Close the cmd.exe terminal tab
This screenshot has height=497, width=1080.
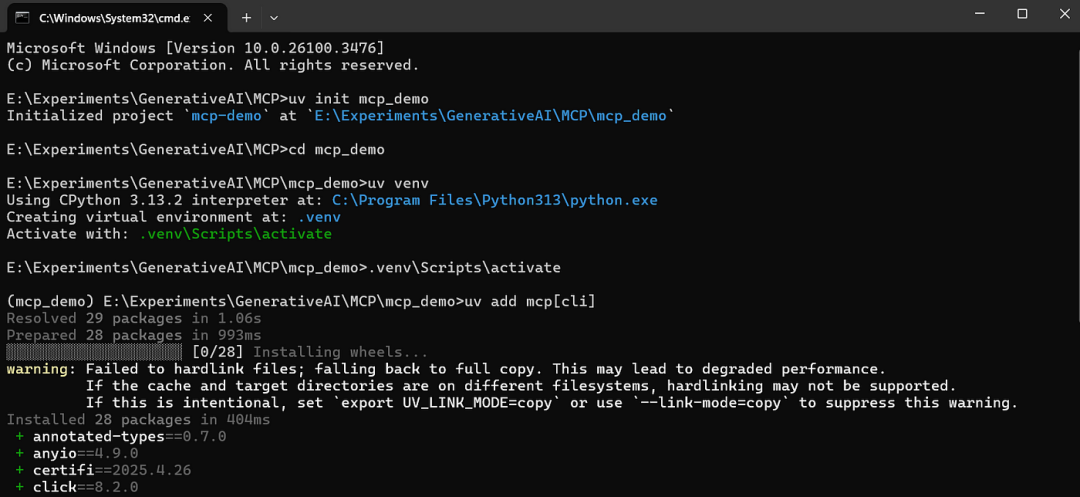211,17
